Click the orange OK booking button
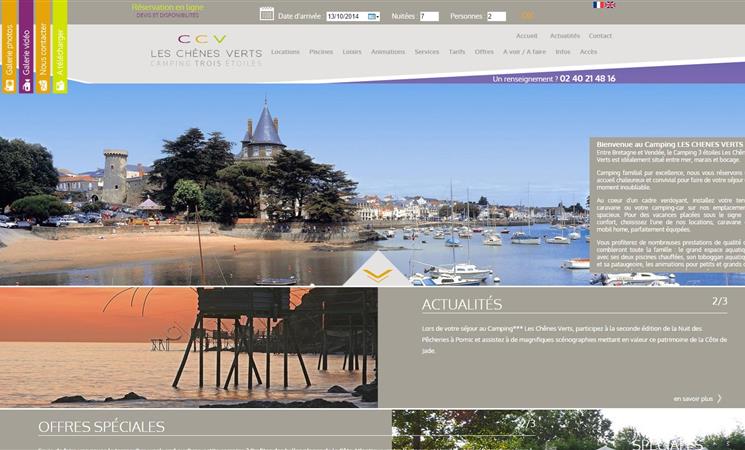 click(527, 16)
